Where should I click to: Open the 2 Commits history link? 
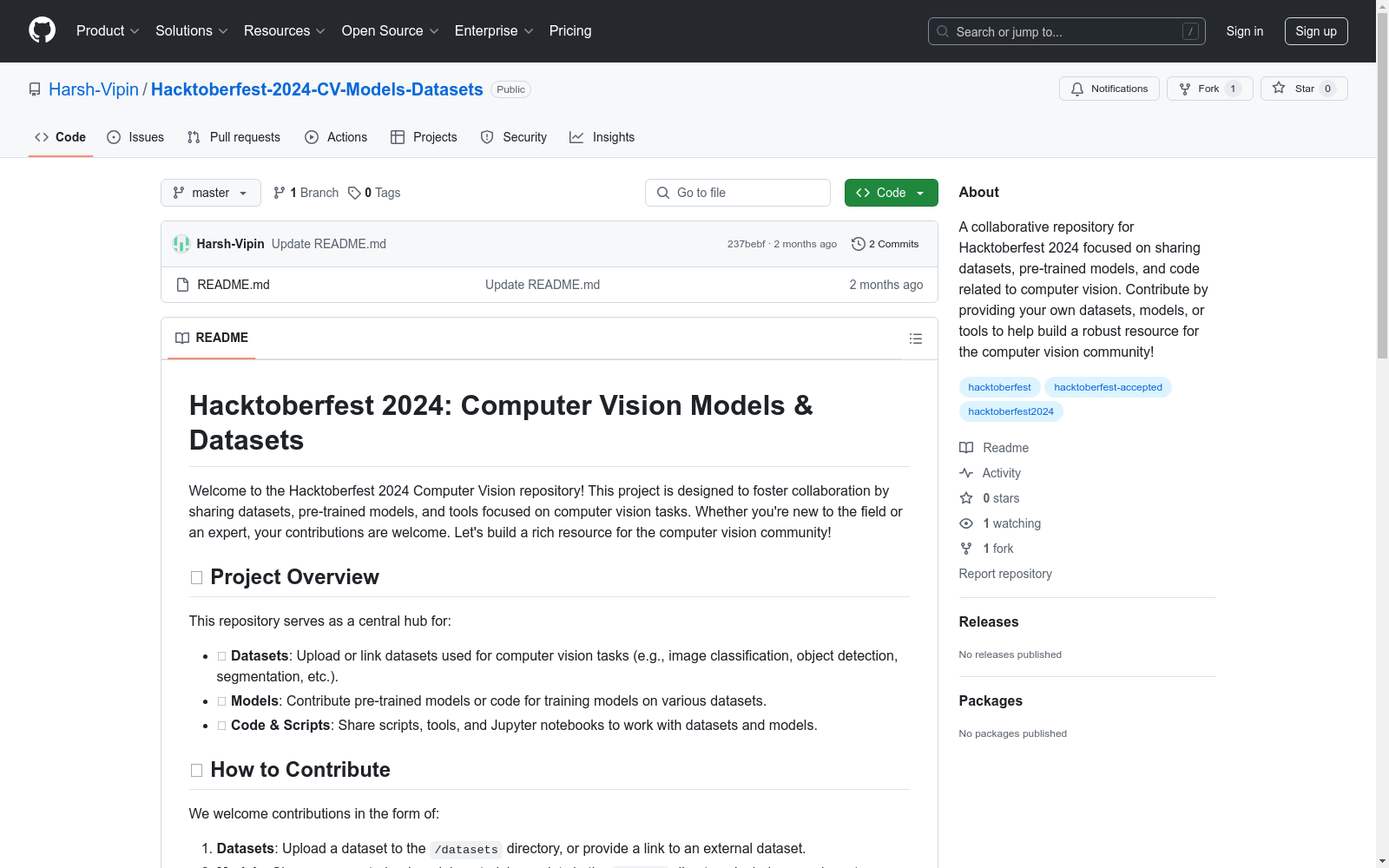885,244
